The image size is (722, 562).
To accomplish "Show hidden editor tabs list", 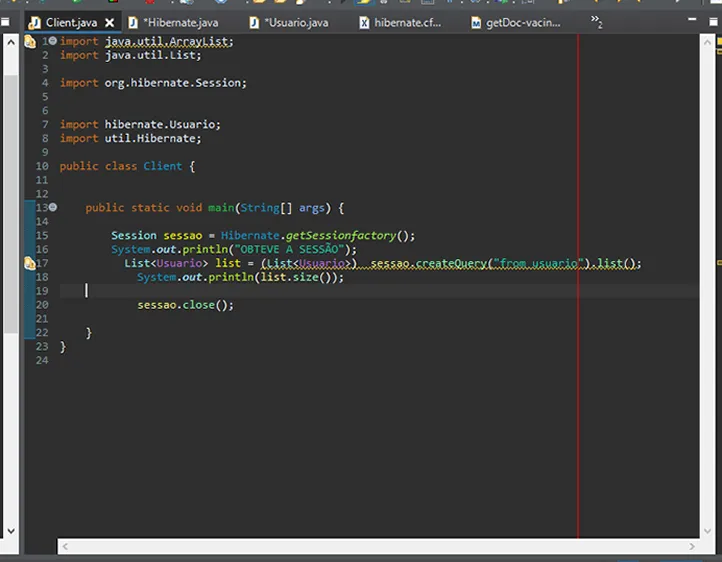I will (x=596, y=21).
